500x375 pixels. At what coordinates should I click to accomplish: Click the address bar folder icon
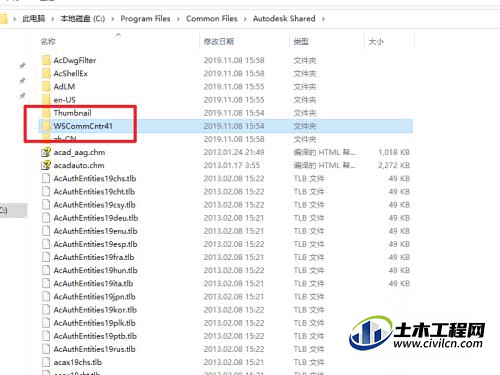tap(3, 19)
